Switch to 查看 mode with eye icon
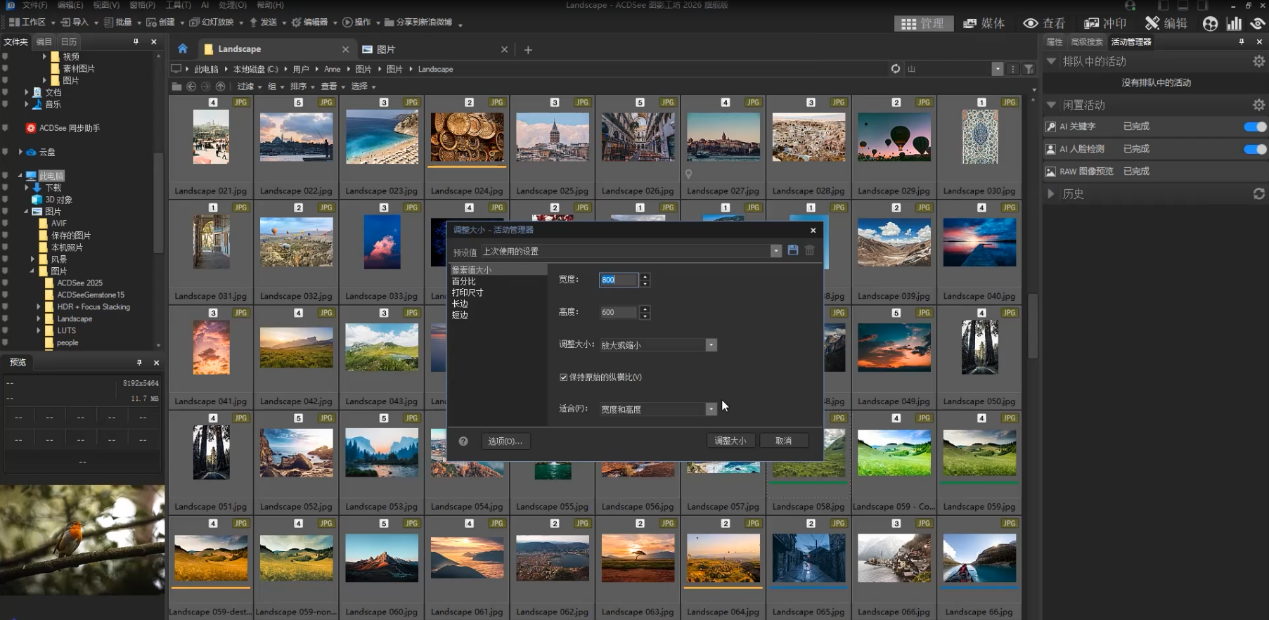1269x620 pixels. tap(1044, 23)
